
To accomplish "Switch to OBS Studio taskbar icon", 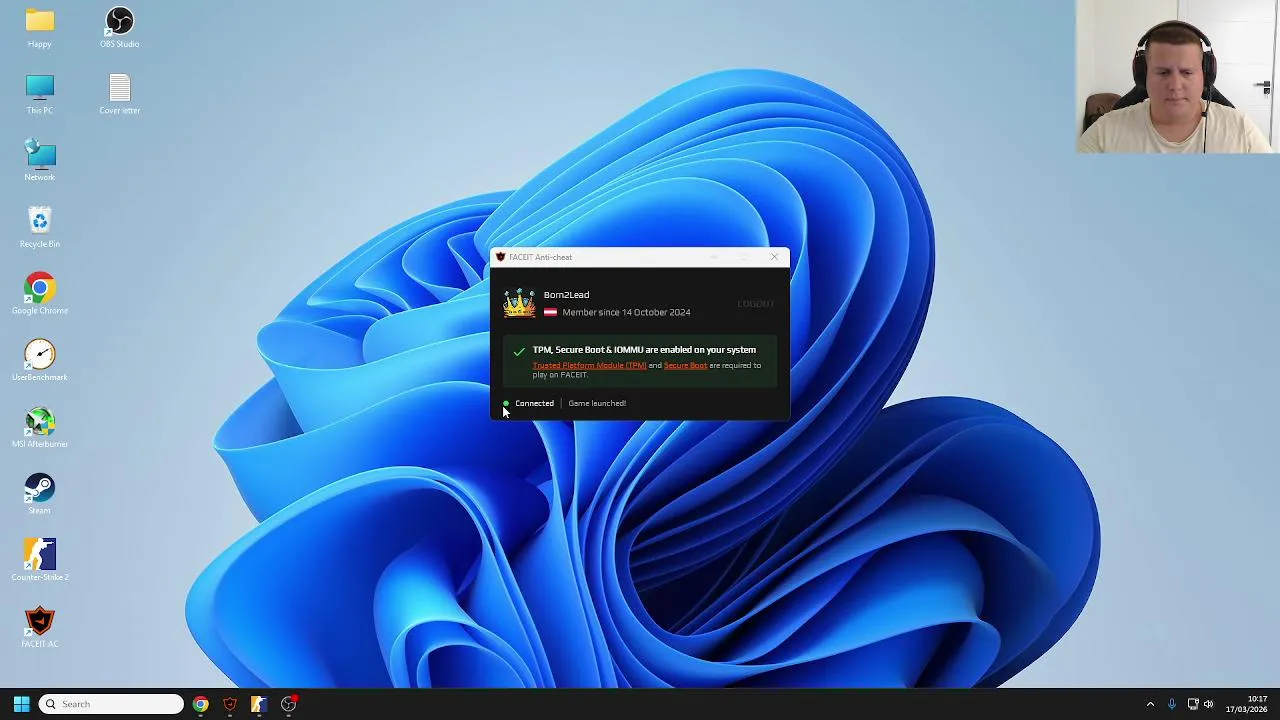I will [x=288, y=704].
